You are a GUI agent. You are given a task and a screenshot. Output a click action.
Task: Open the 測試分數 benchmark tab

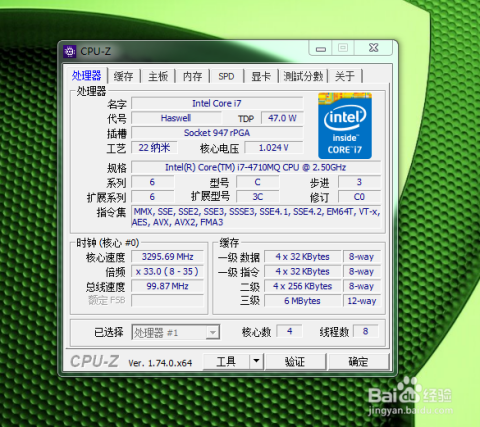pos(303,76)
